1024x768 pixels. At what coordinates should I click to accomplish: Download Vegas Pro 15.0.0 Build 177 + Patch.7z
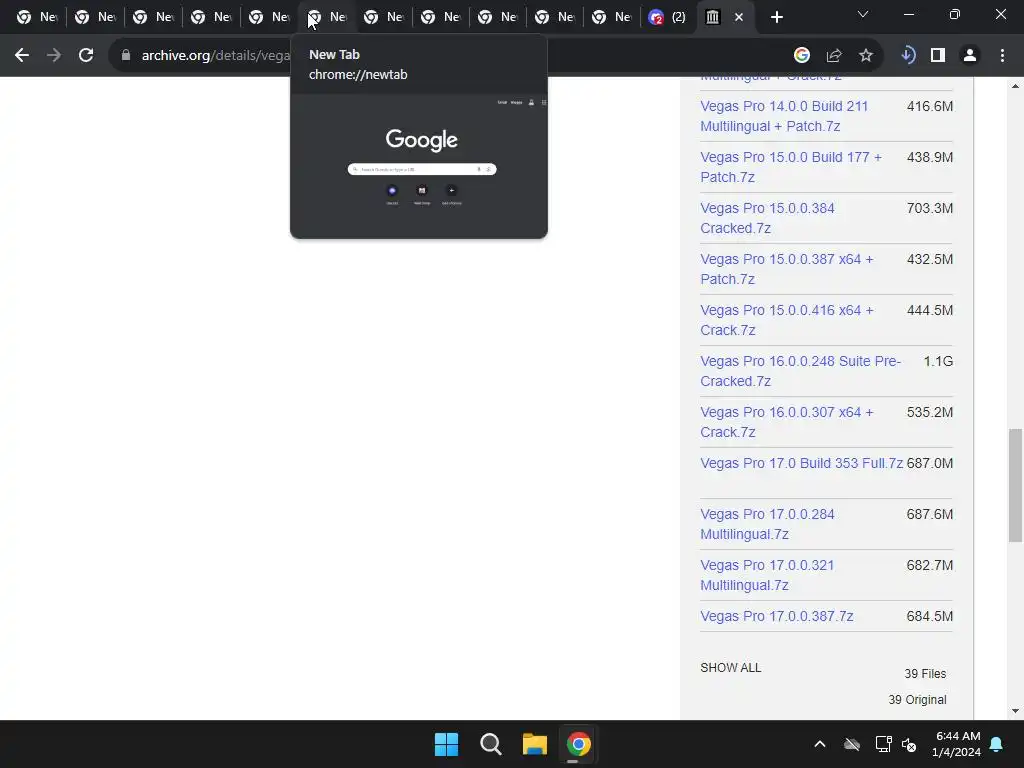point(791,167)
